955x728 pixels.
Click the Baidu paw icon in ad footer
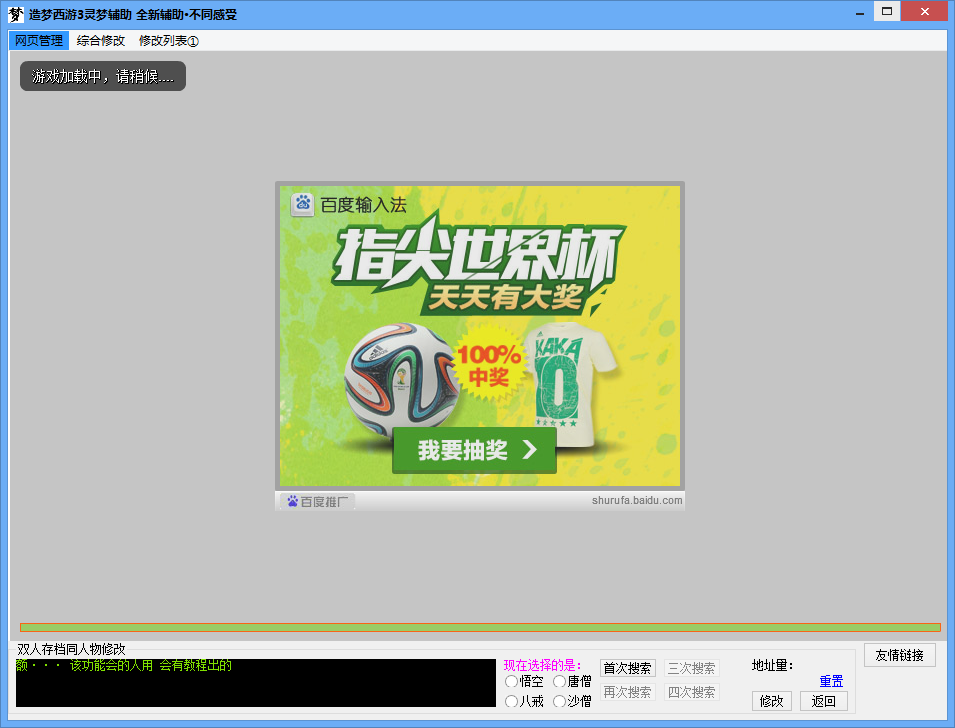point(293,501)
